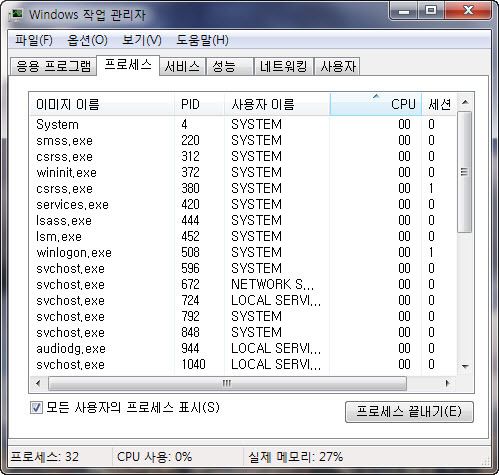Select the audiodg.exe process
The height and width of the screenshot is (475, 499).
(x=243, y=348)
